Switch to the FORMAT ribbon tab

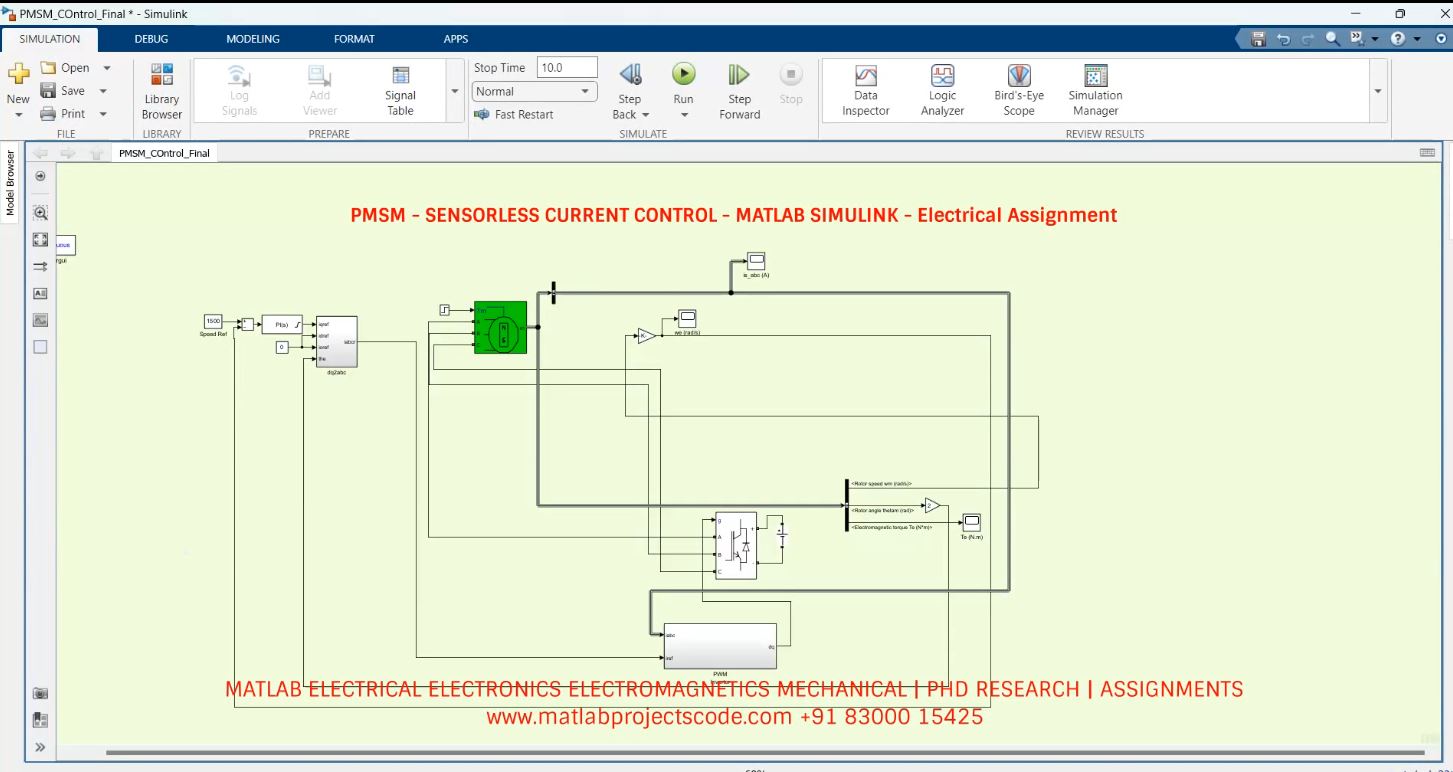(354, 39)
